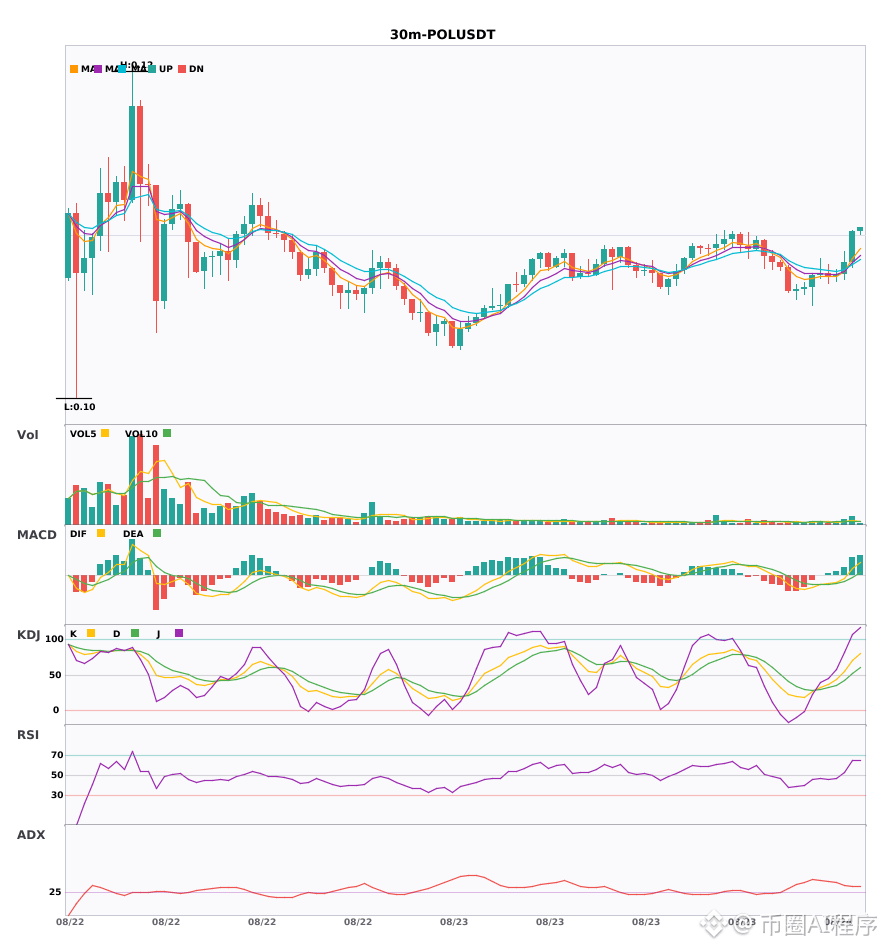Click the KDJ axis value 100
The width and height of the screenshot is (885, 950).
click(54, 639)
